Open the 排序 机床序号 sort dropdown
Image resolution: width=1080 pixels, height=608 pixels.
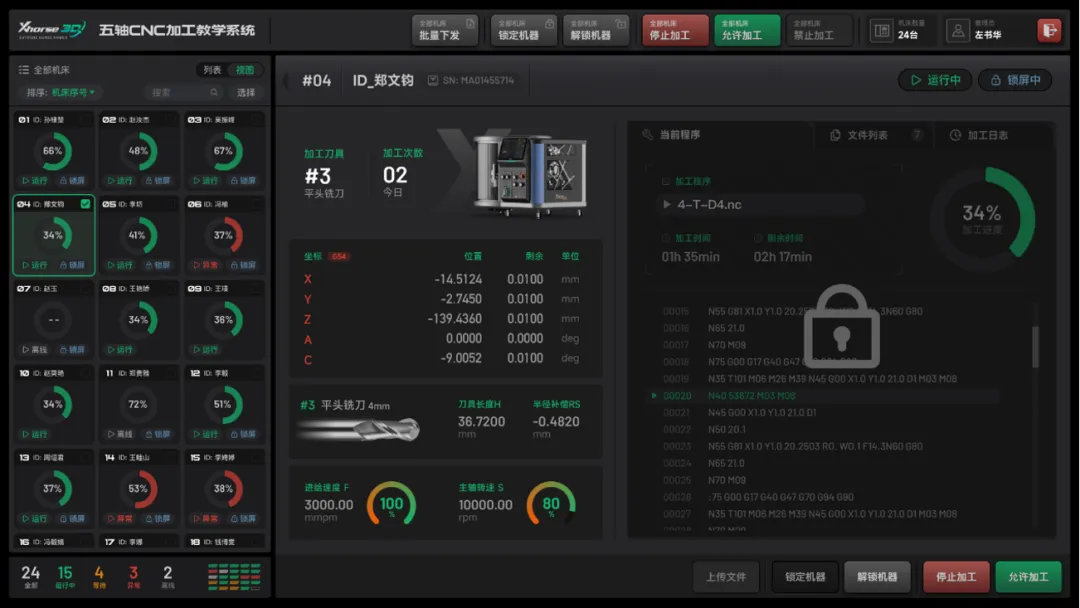[x=61, y=92]
